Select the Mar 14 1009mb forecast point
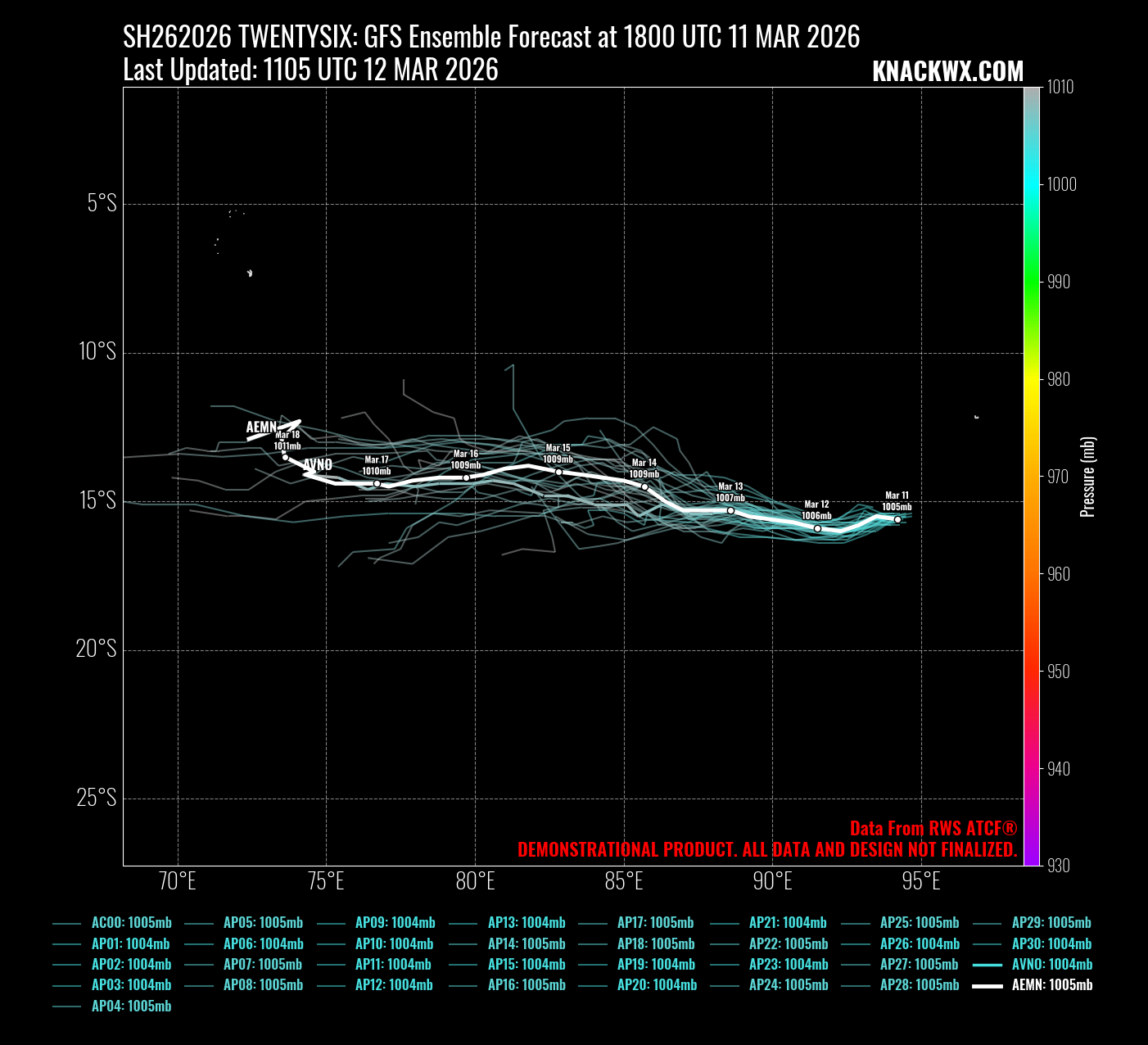Viewport: 1148px width, 1045px height. pos(644,486)
